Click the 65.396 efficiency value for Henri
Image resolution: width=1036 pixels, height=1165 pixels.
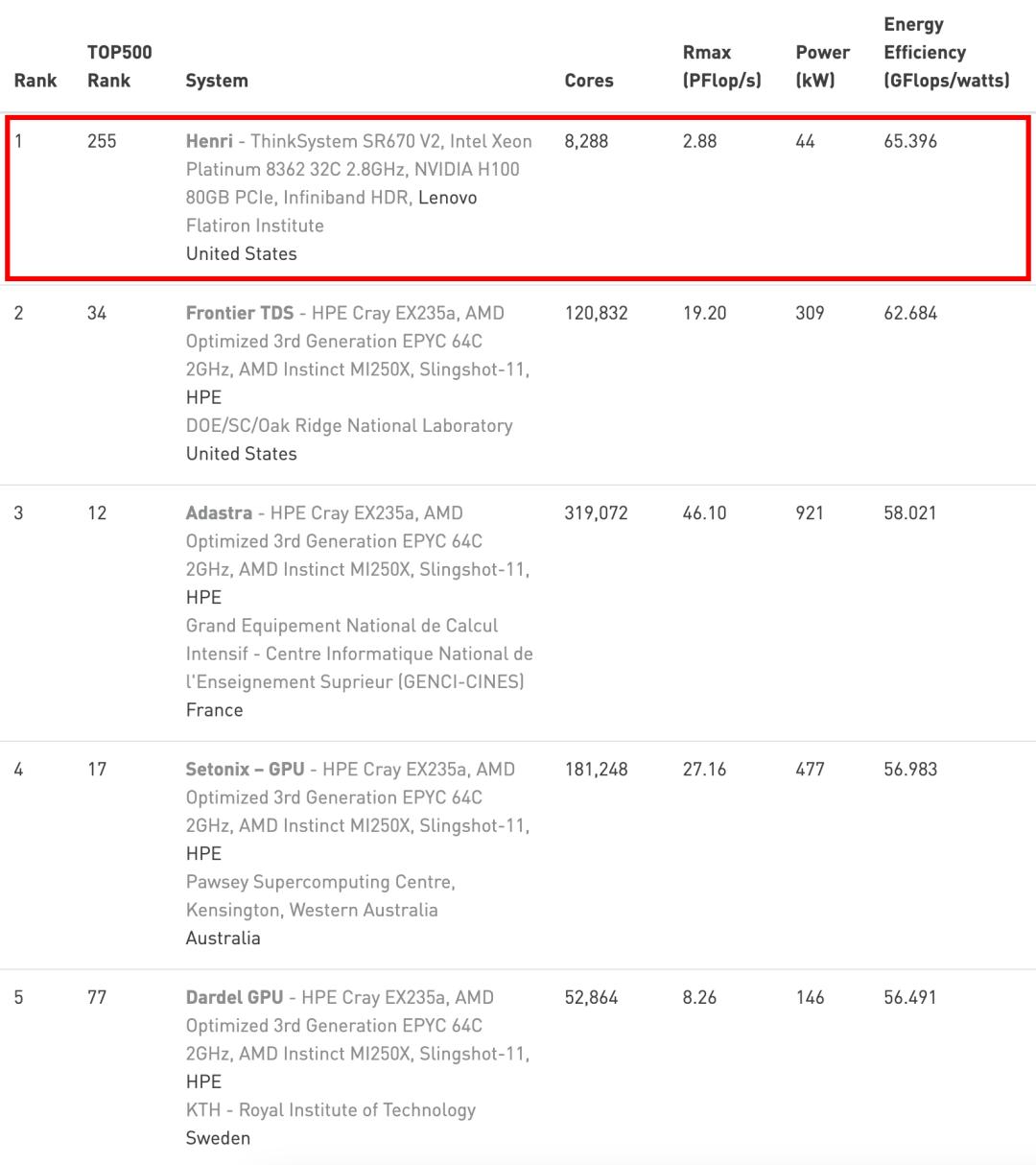(x=910, y=141)
